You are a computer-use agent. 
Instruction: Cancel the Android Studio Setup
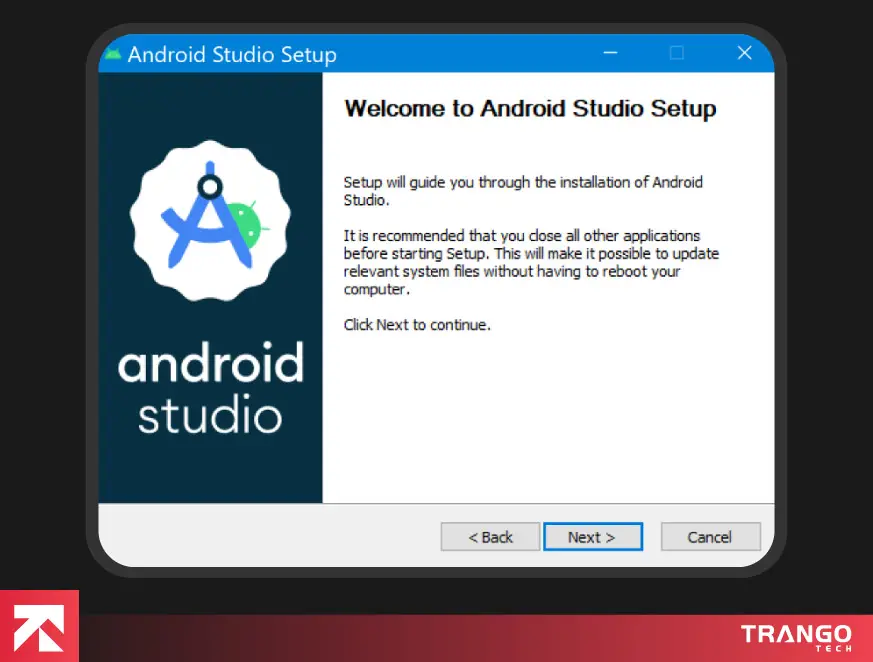pos(710,537)
